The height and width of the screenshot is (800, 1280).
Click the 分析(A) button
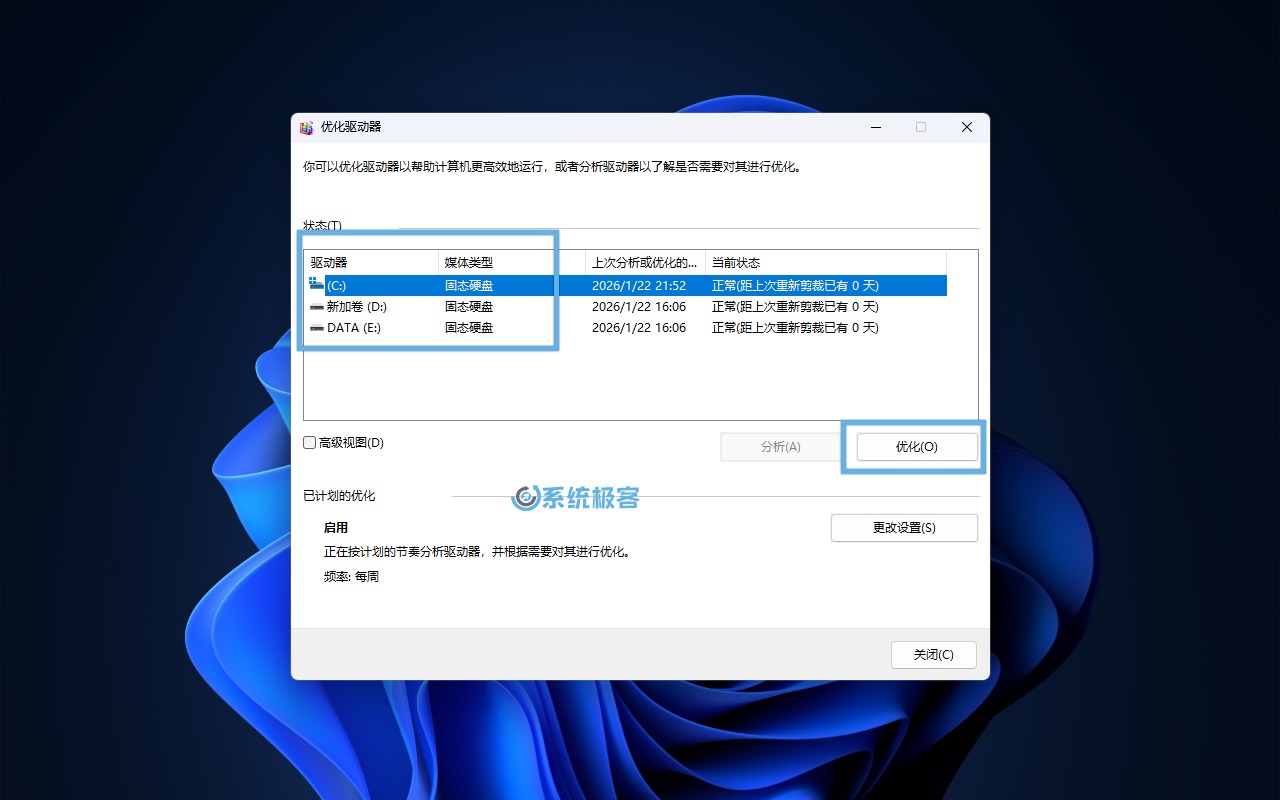pos(780,447)
